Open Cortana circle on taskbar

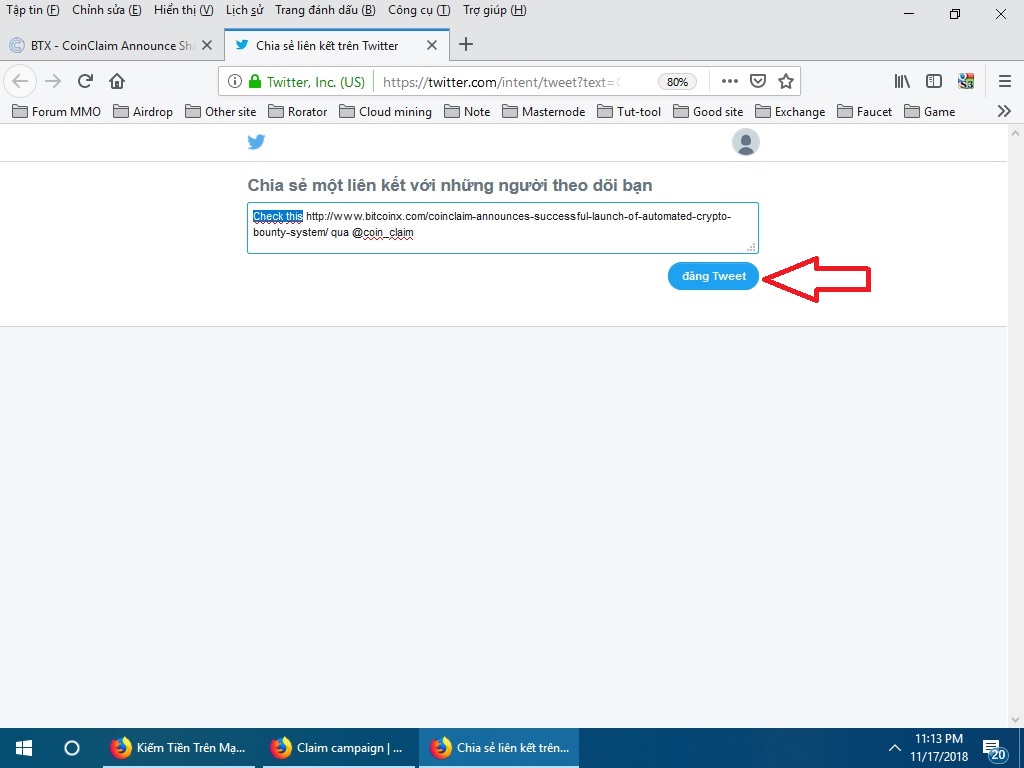coord(72,748)
